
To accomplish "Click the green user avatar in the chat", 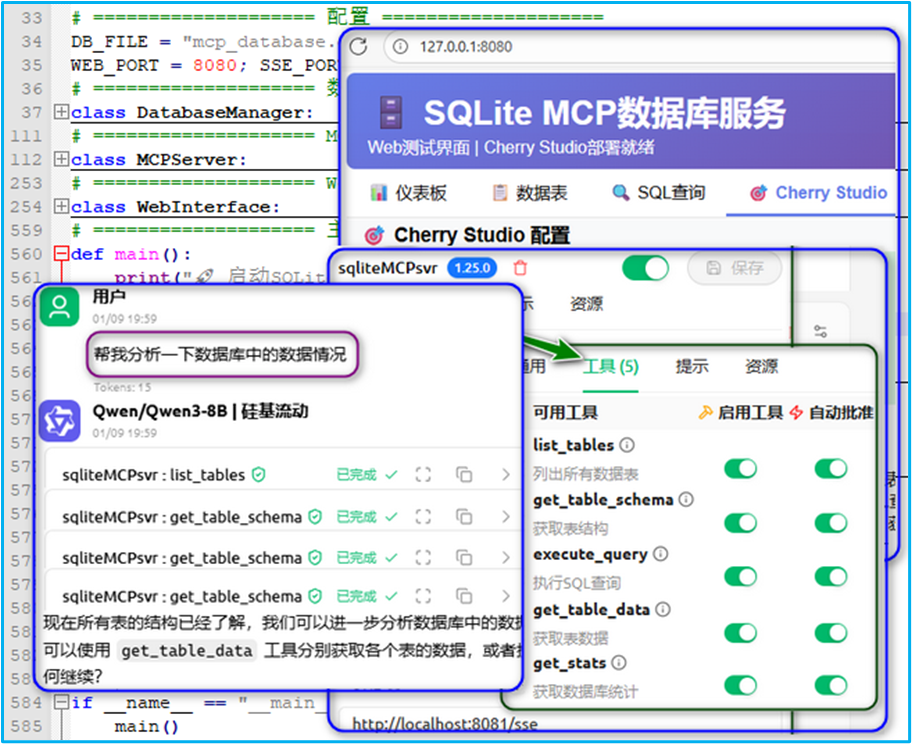I will click(x=59, y=307).
